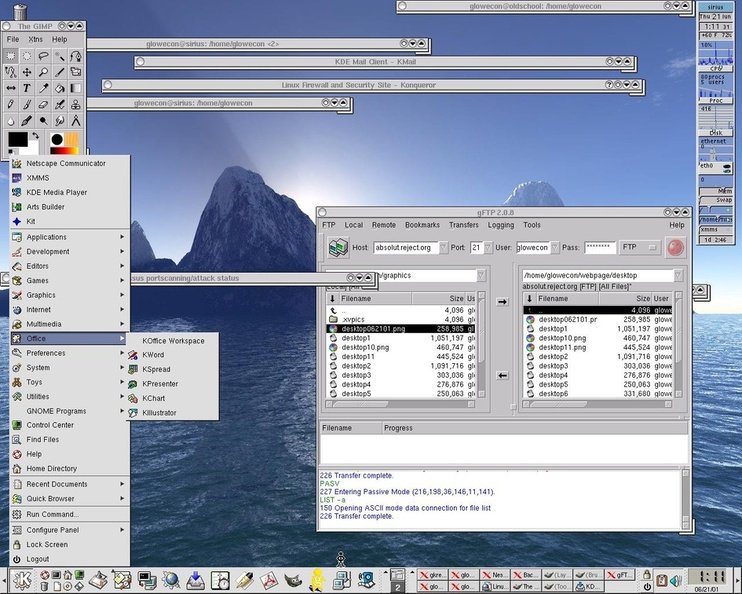This screenshot has height=594, width=742.
Task: Upload with the right arrow button in gFTP
Action: point(502,301)
